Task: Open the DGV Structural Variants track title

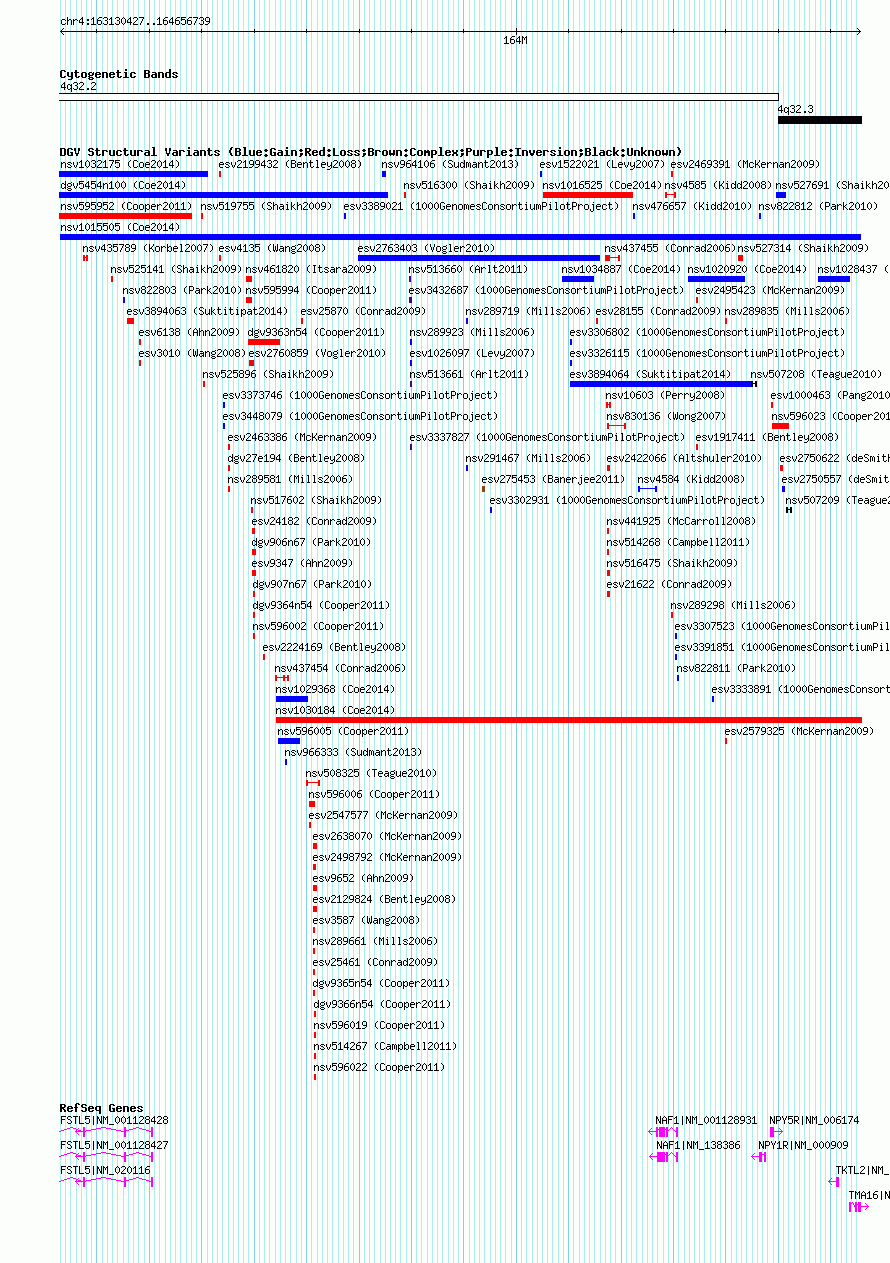Action: tap(371, 152)
